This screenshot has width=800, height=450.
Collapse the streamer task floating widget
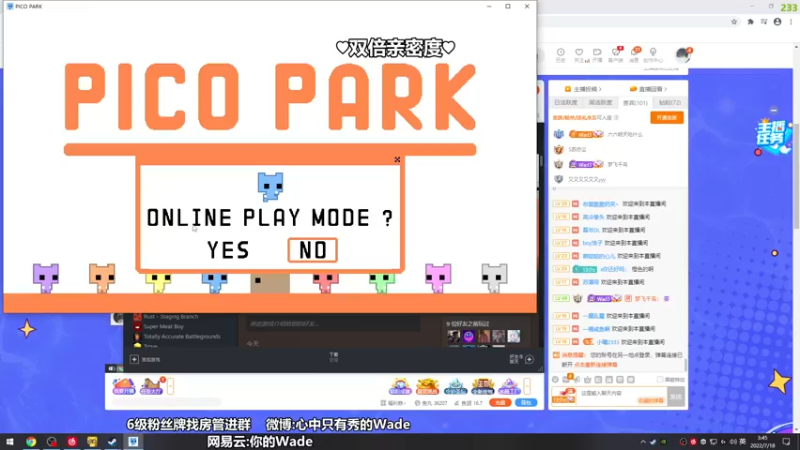click(x=774, y=110)
